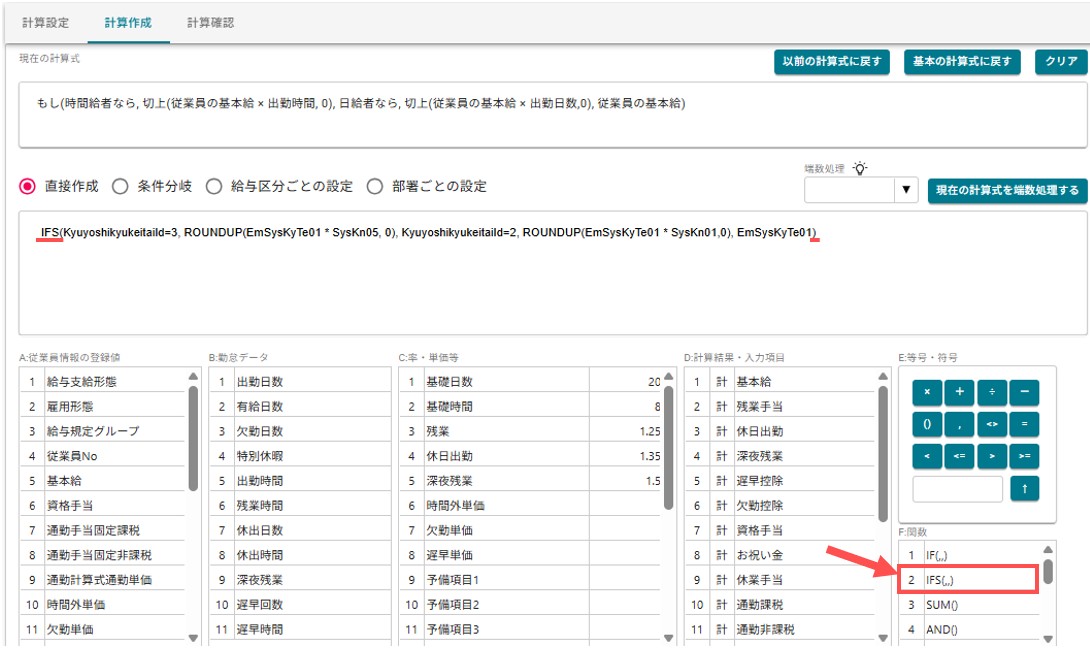The image size is (1090, 649).
Task: Select 残業時間 in list B
Action: pos(300,505)
